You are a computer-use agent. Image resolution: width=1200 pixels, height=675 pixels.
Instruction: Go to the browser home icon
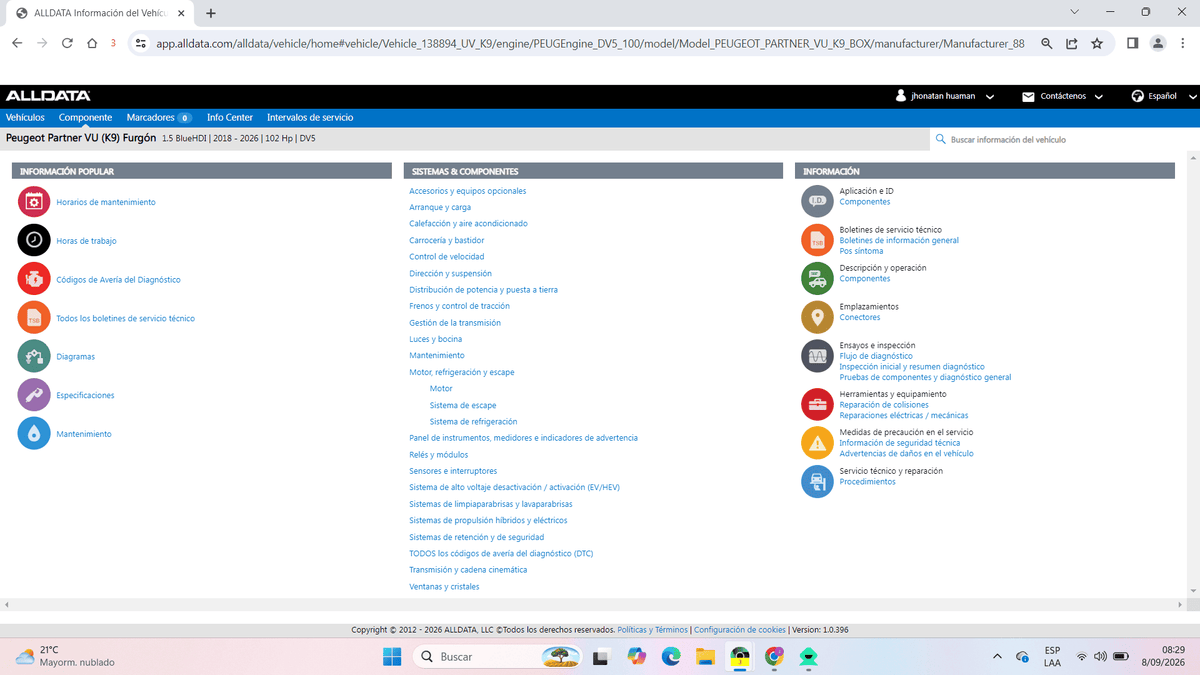tap(92, 43)
